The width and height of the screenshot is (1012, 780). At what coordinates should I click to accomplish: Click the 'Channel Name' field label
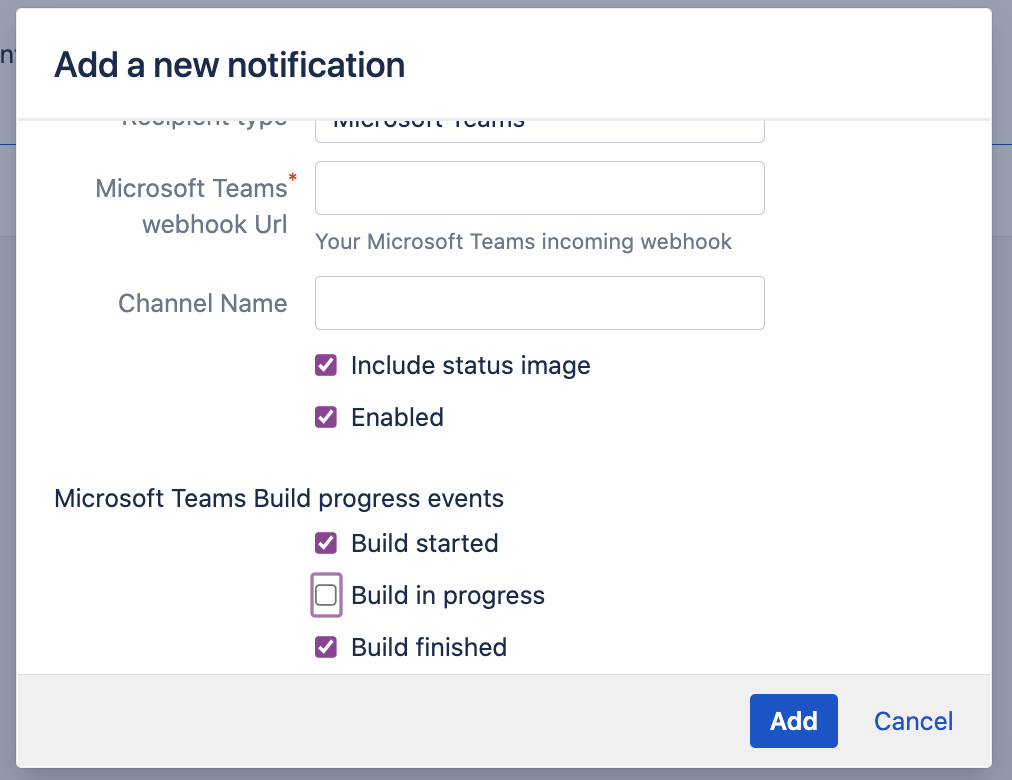pyautogui.click(x=202, y=303)
